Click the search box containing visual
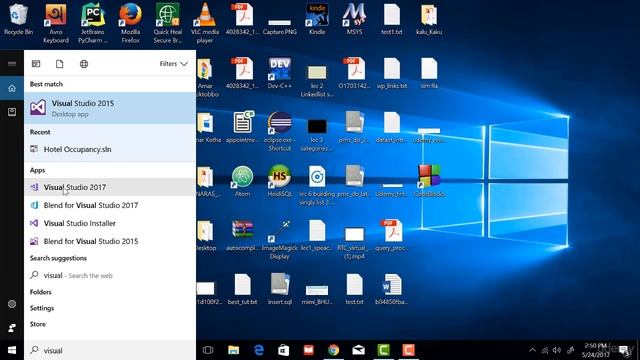 (x=110, y=350)
